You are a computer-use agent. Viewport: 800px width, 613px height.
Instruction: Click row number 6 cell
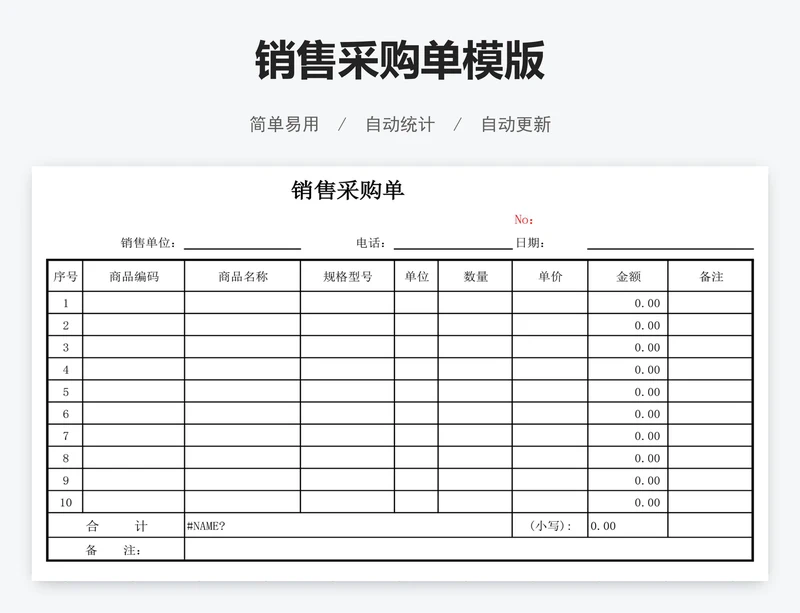coord(65,413)
